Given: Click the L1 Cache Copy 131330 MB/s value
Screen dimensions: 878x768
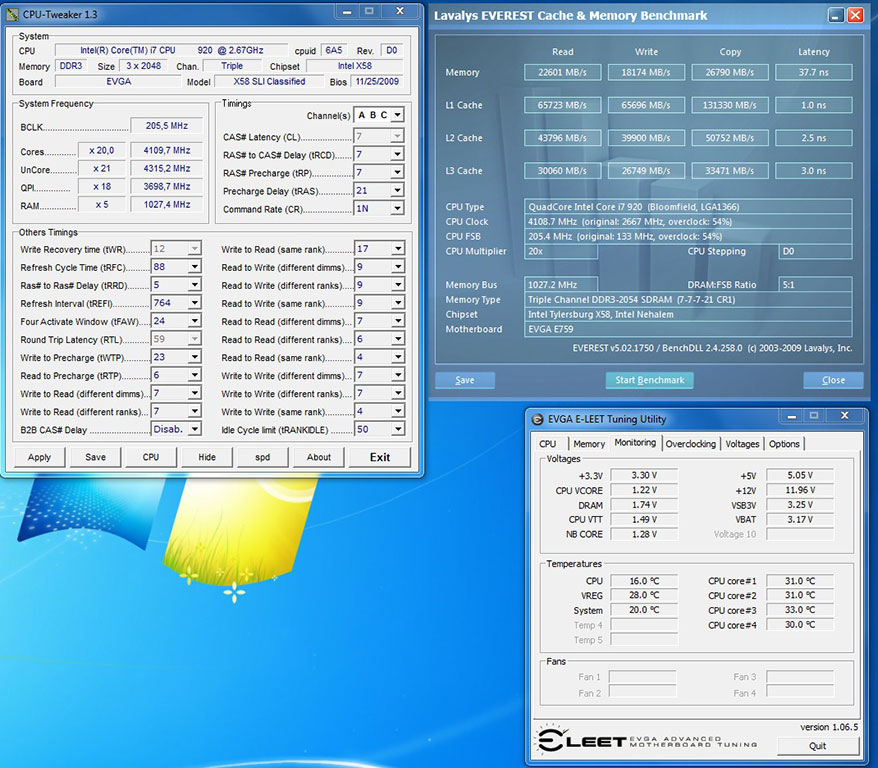Looking at the screenshot, I should pos(730,105).
